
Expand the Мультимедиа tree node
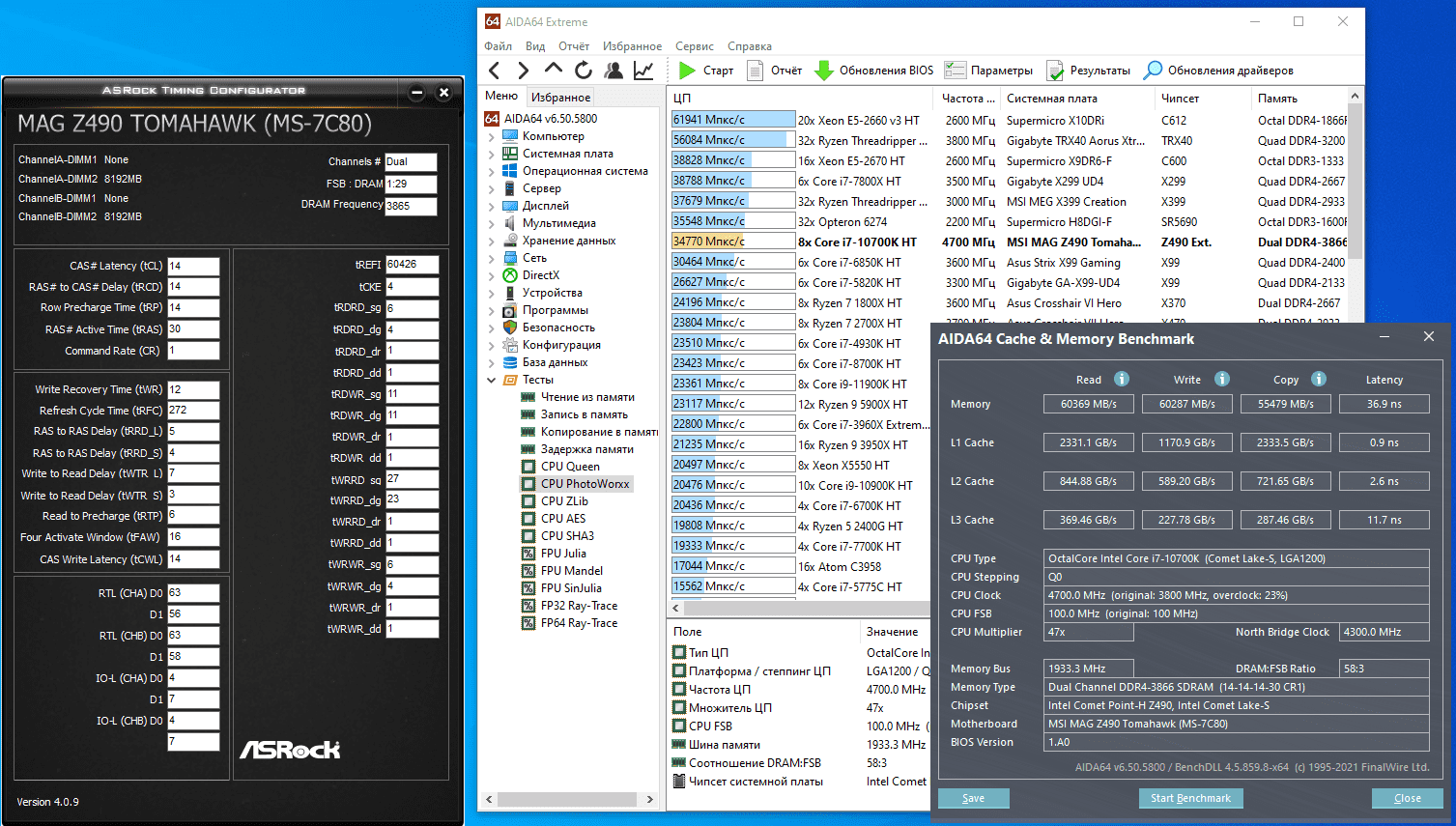[x=492, y=223]
